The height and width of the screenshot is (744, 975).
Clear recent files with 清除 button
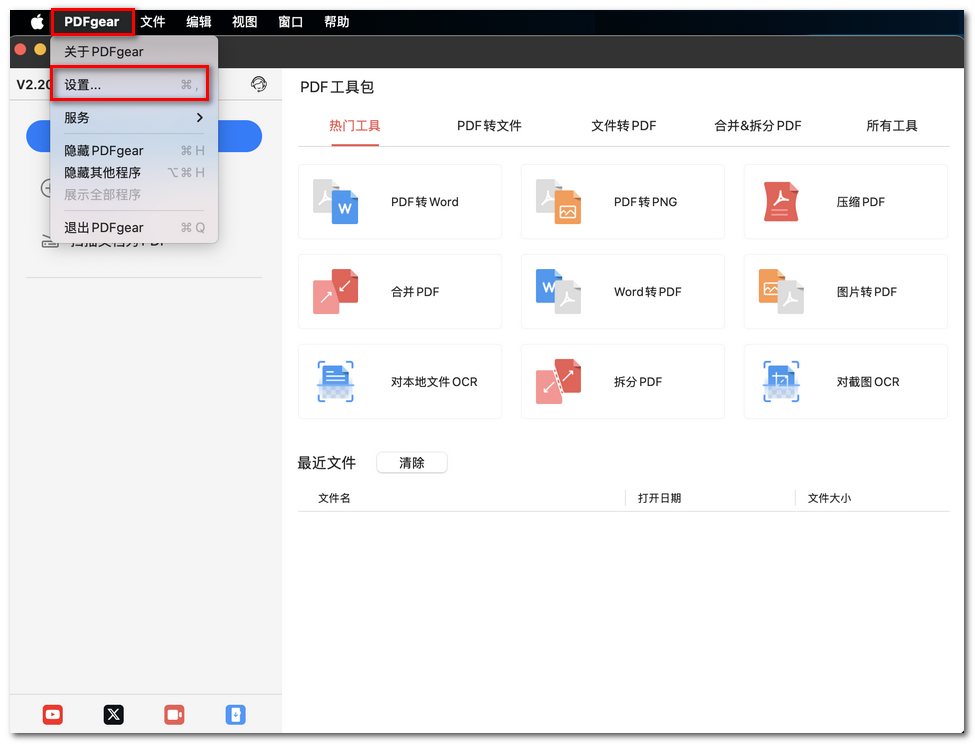point(411,462)
